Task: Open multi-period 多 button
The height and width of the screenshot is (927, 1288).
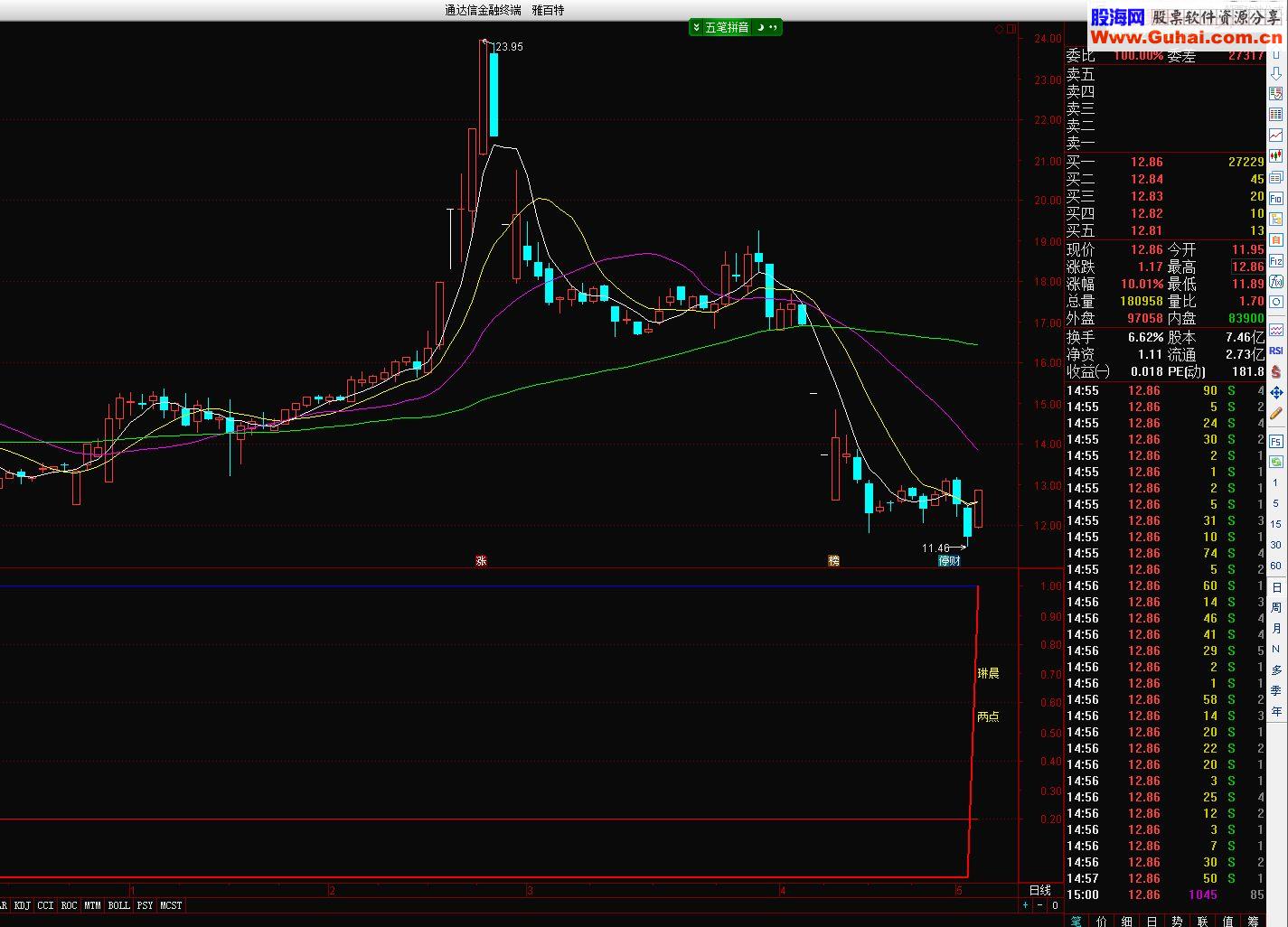Action: (1276, 669)
